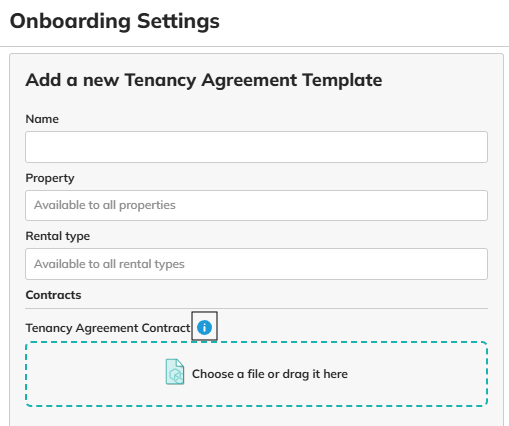Click the teal document icon in upload area

pyautogui.click(x=175, y=372)
